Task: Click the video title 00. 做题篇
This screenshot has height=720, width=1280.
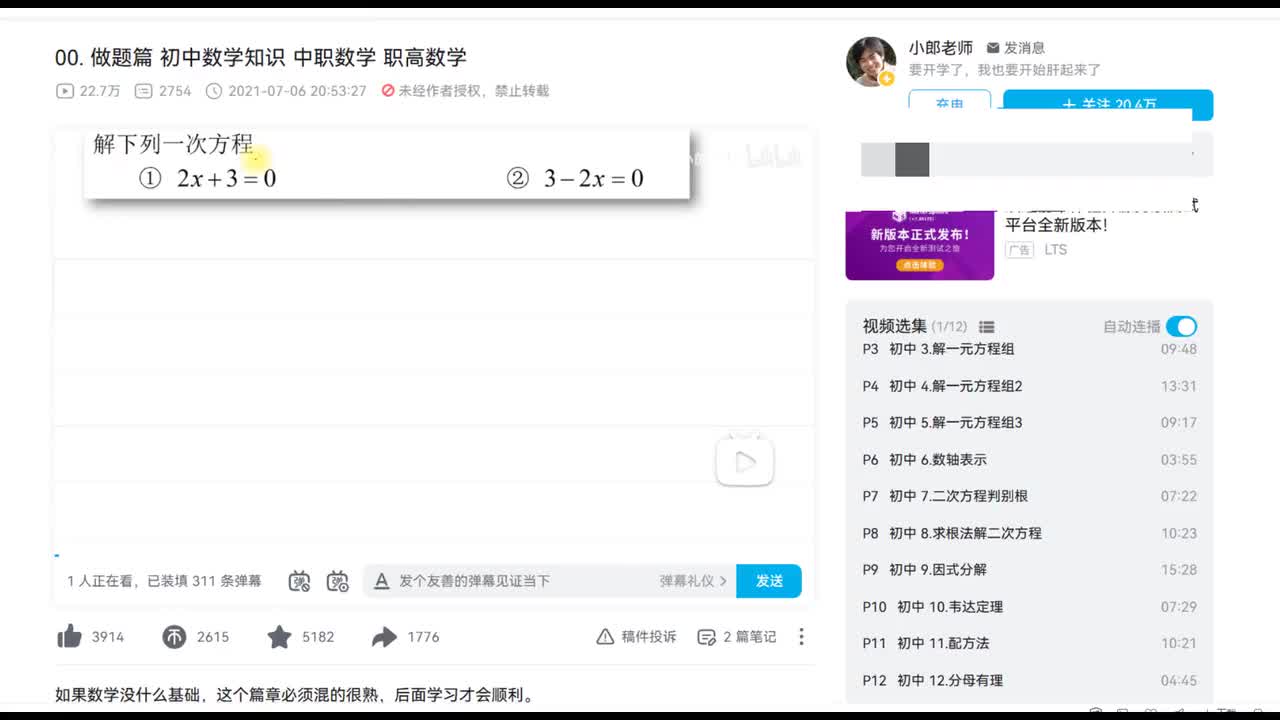Action: tap(261, 57)
